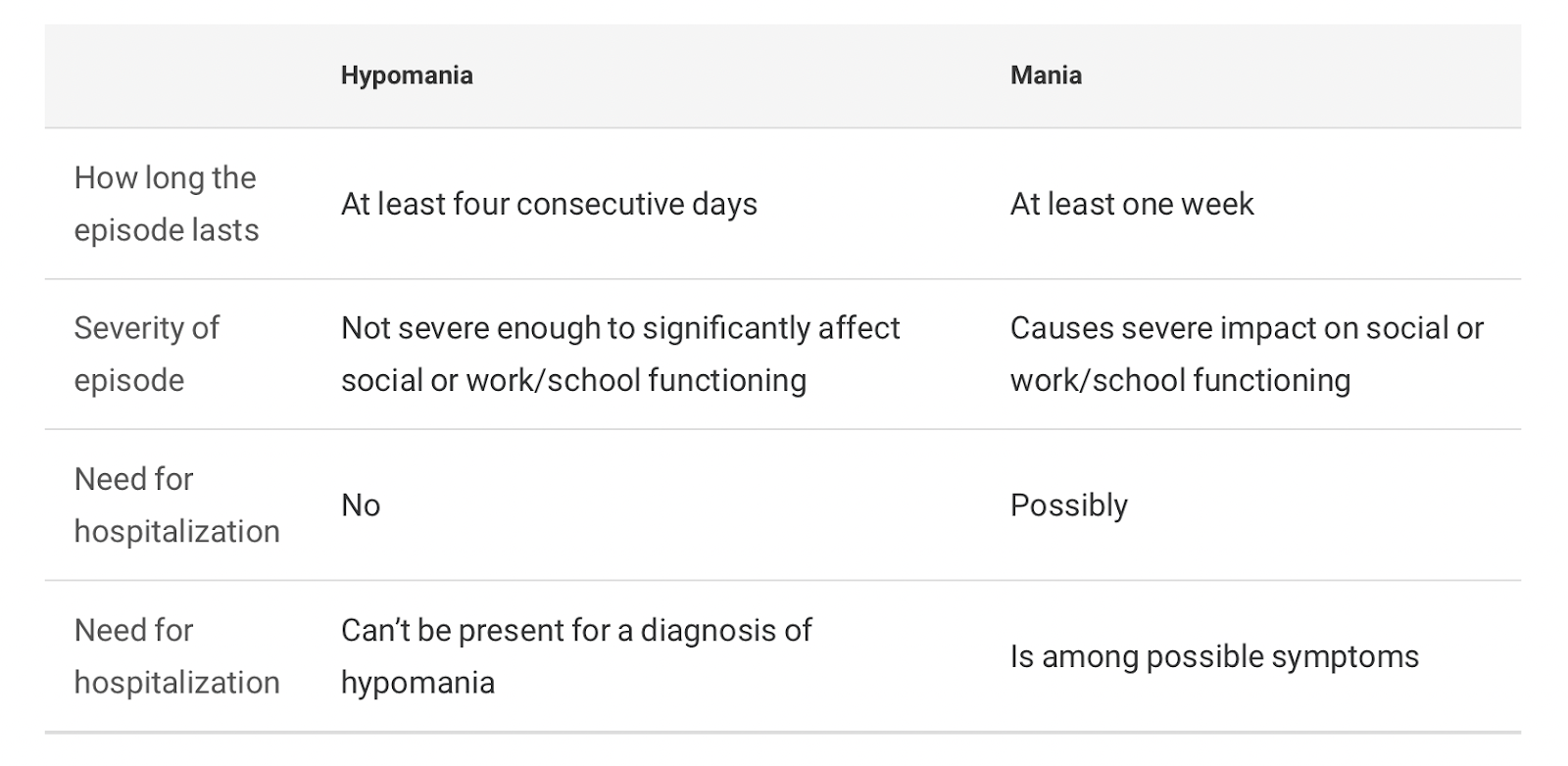Click the 'At least one week' cell
This screenshot has height=766, width=1568.
[x=1132, y=204]
